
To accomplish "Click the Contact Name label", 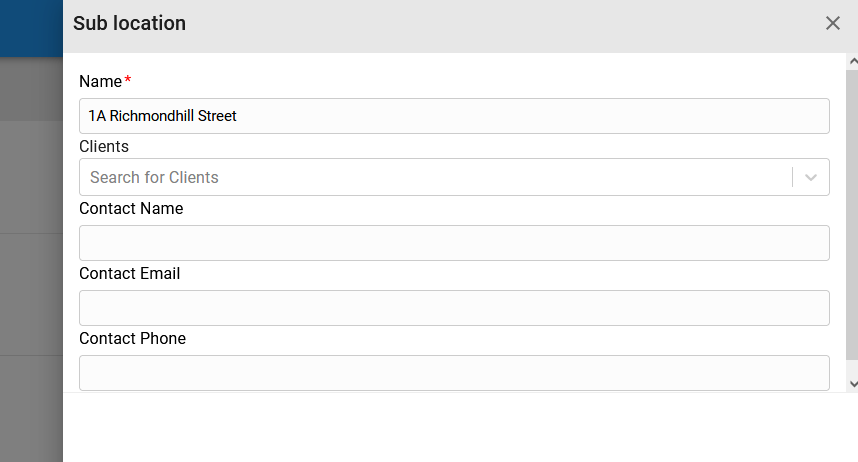I will click(131, 209).
